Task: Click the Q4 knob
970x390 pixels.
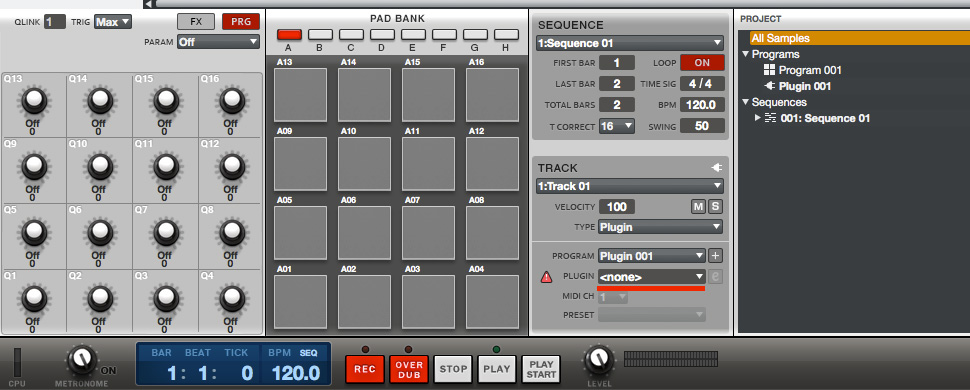Action: click(231, 298)
